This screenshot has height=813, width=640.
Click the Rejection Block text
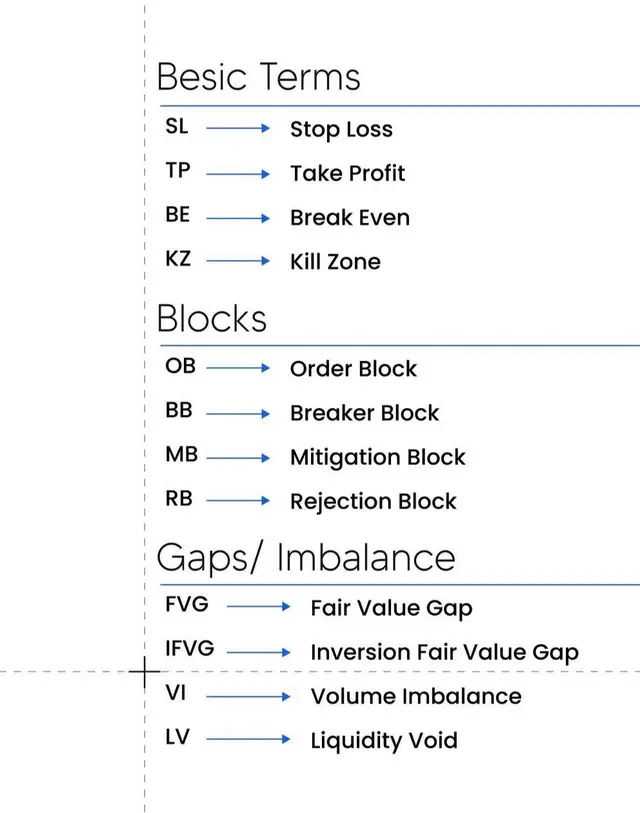coord(373,501)
